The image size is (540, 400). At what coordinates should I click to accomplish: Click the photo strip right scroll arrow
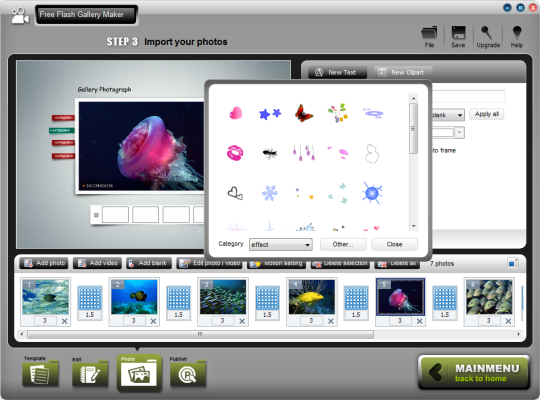point(519,334)
